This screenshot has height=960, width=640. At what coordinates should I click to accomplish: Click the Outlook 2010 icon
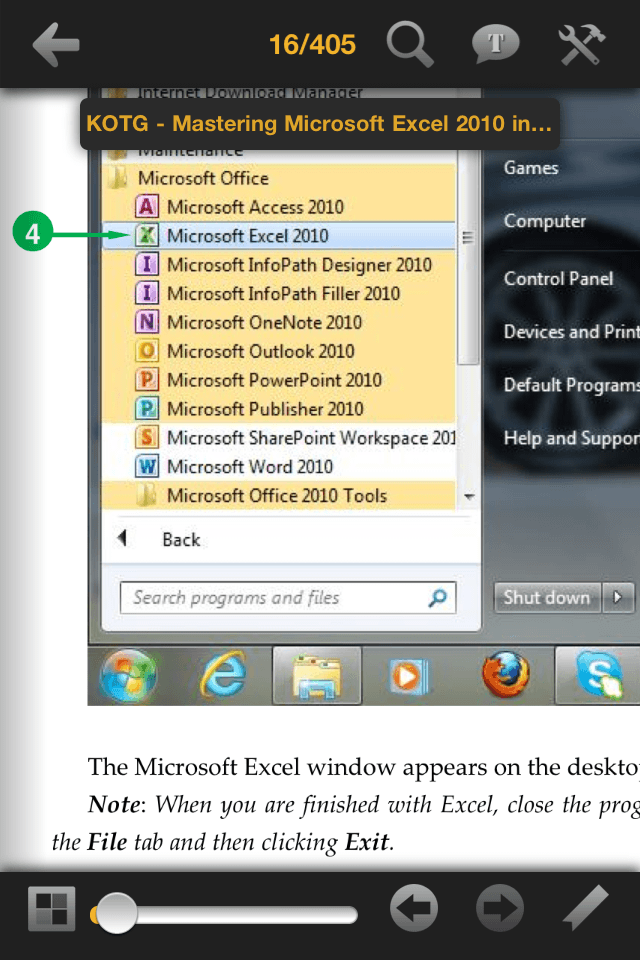tap(147, 351)
